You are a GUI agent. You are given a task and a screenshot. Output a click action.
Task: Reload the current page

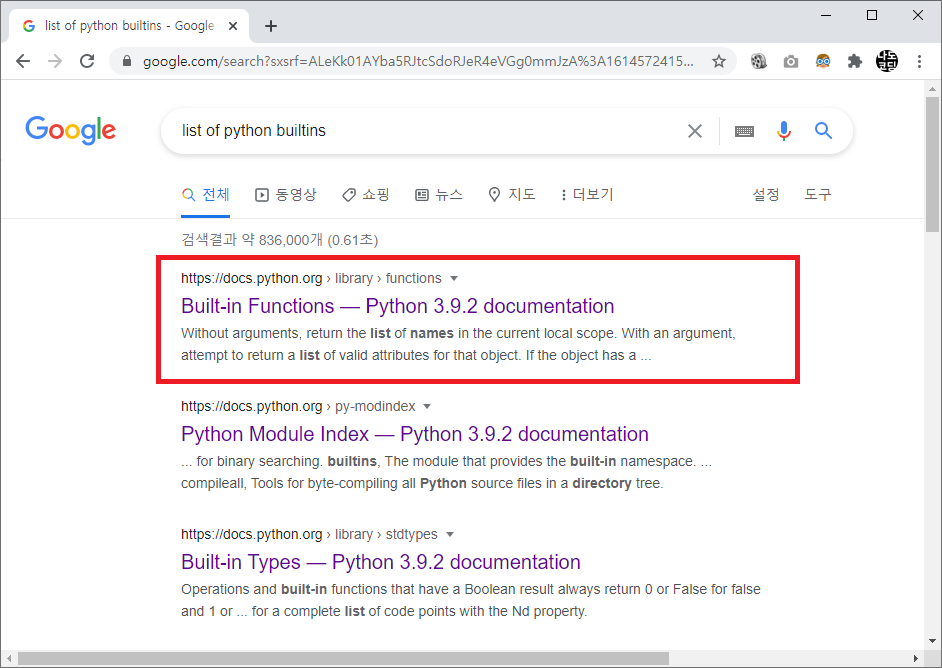tap(87, 61)
